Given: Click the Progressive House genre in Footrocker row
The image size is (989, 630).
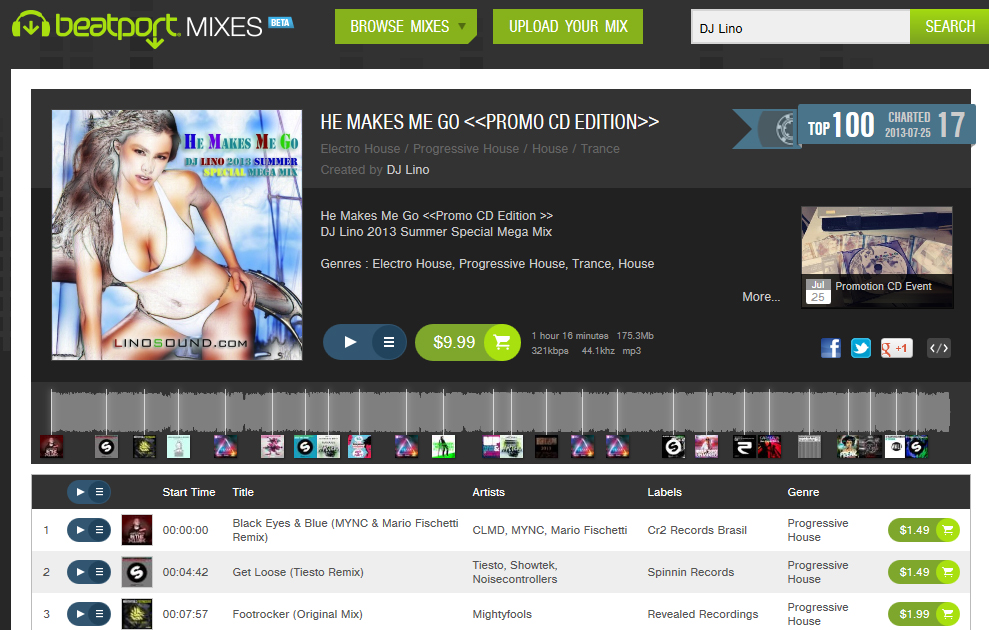Looking at the screenshot, I should click(x=817, y=614).
